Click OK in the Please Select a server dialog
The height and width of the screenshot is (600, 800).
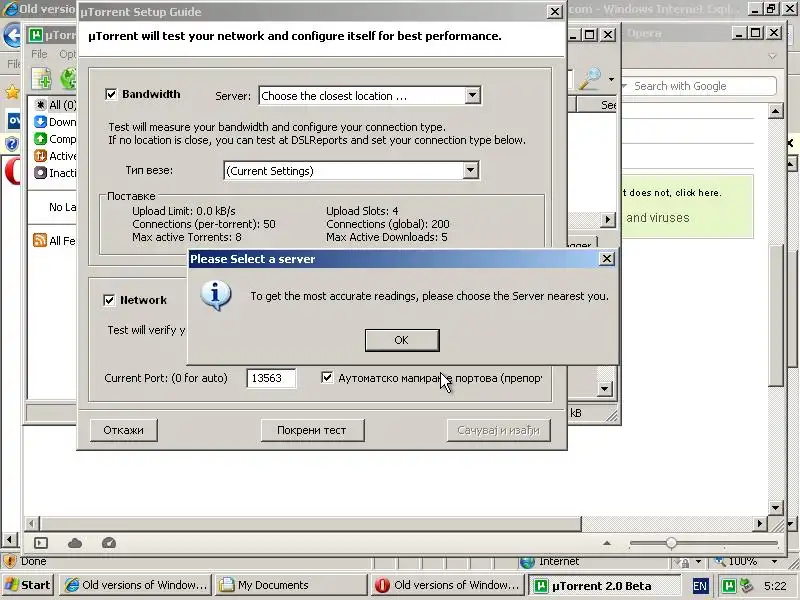pos(402,340)
